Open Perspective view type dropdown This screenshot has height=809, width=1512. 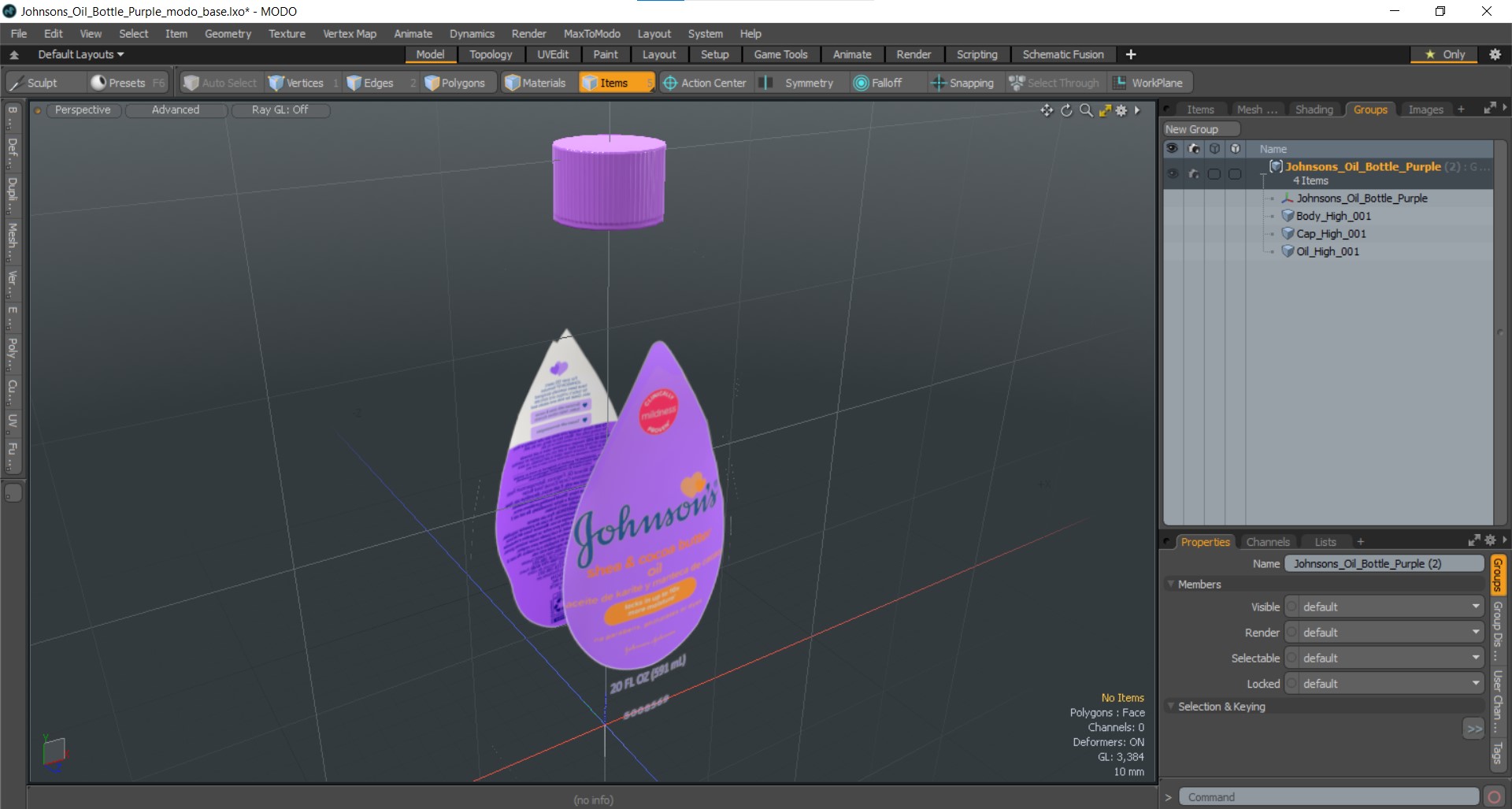pyautogui.click(x=83, y=109)
